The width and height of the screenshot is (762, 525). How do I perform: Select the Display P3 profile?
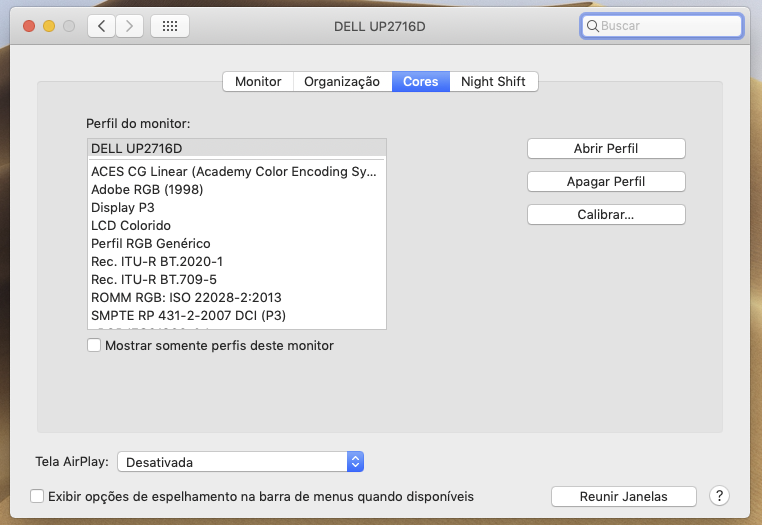click(x=237, y=208)
